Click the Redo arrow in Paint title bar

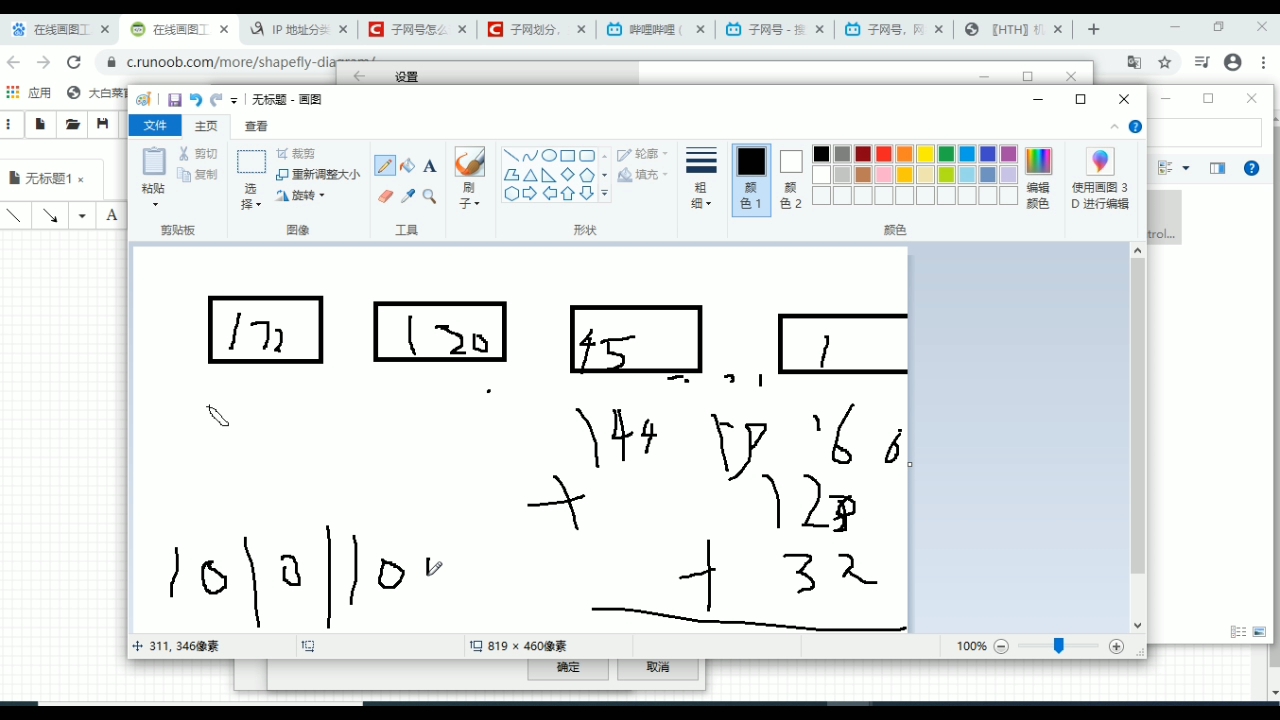click(215, 100)
